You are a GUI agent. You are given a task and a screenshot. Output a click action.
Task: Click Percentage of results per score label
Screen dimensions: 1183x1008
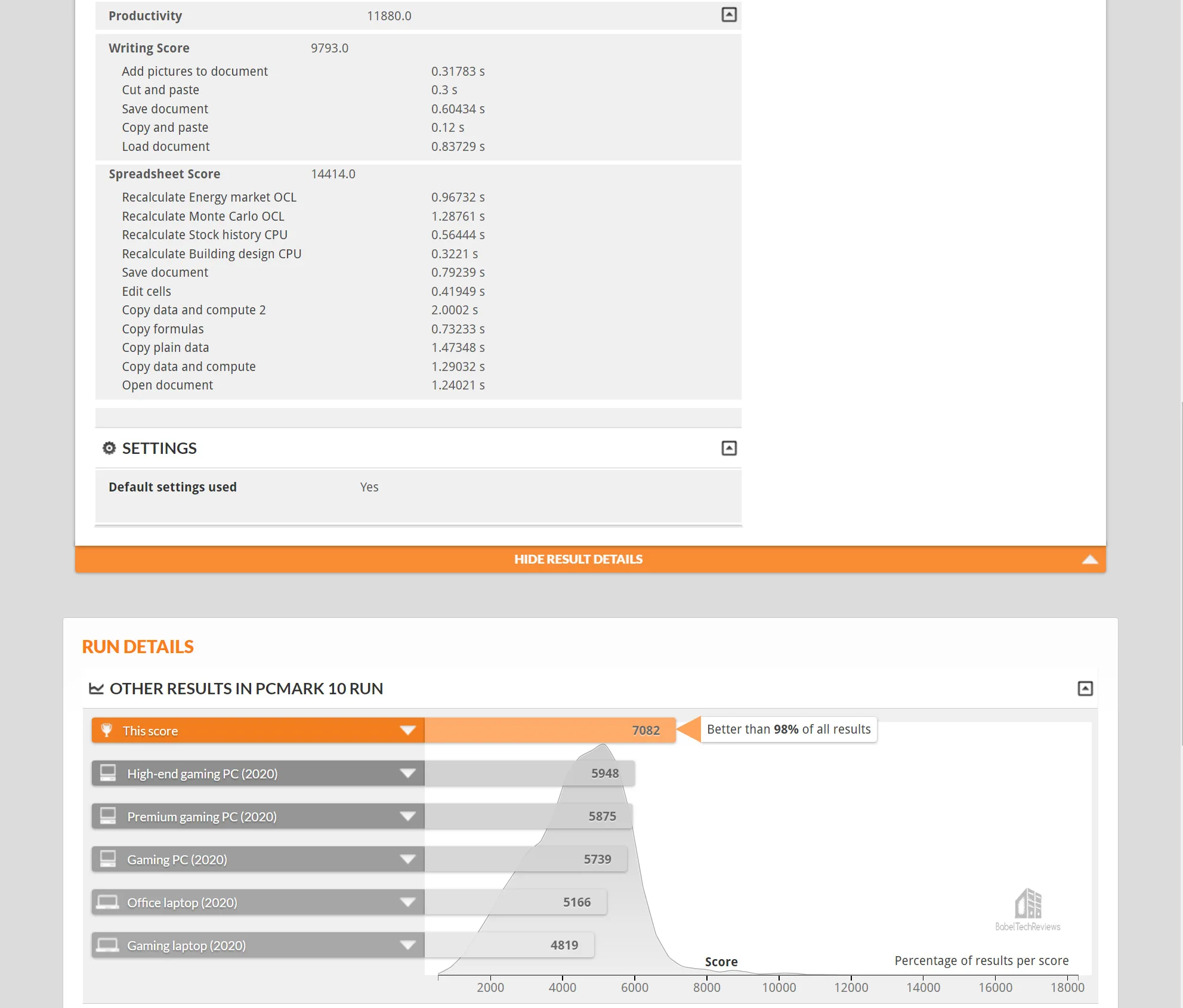981,960
